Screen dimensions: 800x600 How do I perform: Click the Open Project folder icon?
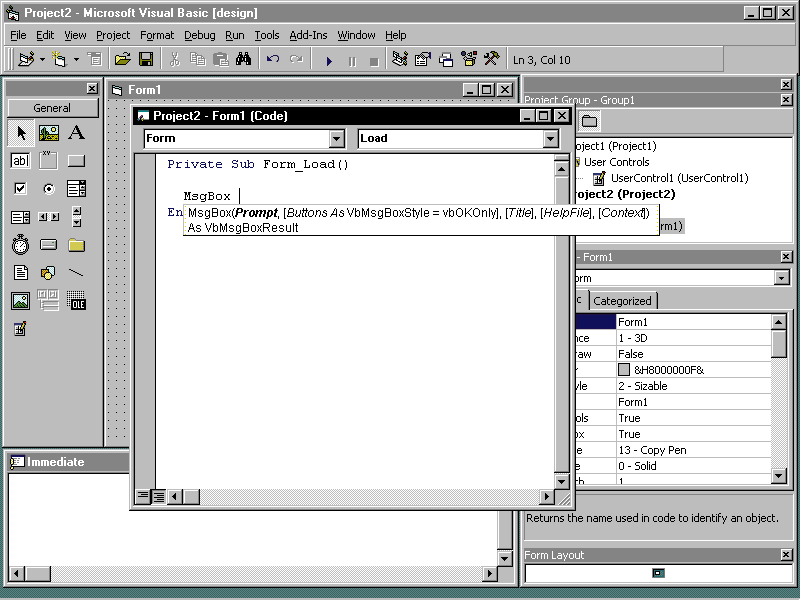point(122,60)
